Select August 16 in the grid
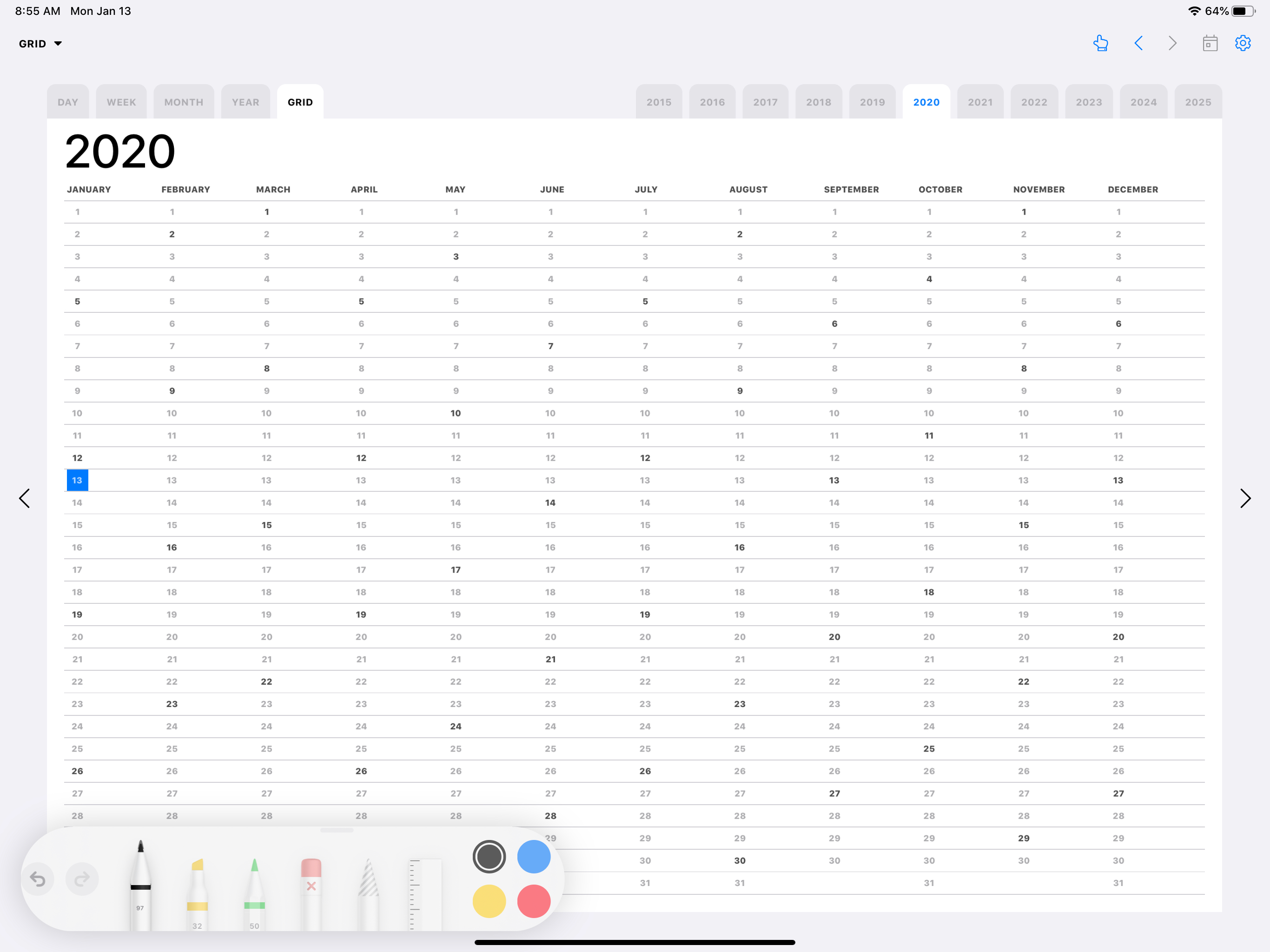Image resolution: width=1270 pixels, height=952 pixels. pos(740,548)
